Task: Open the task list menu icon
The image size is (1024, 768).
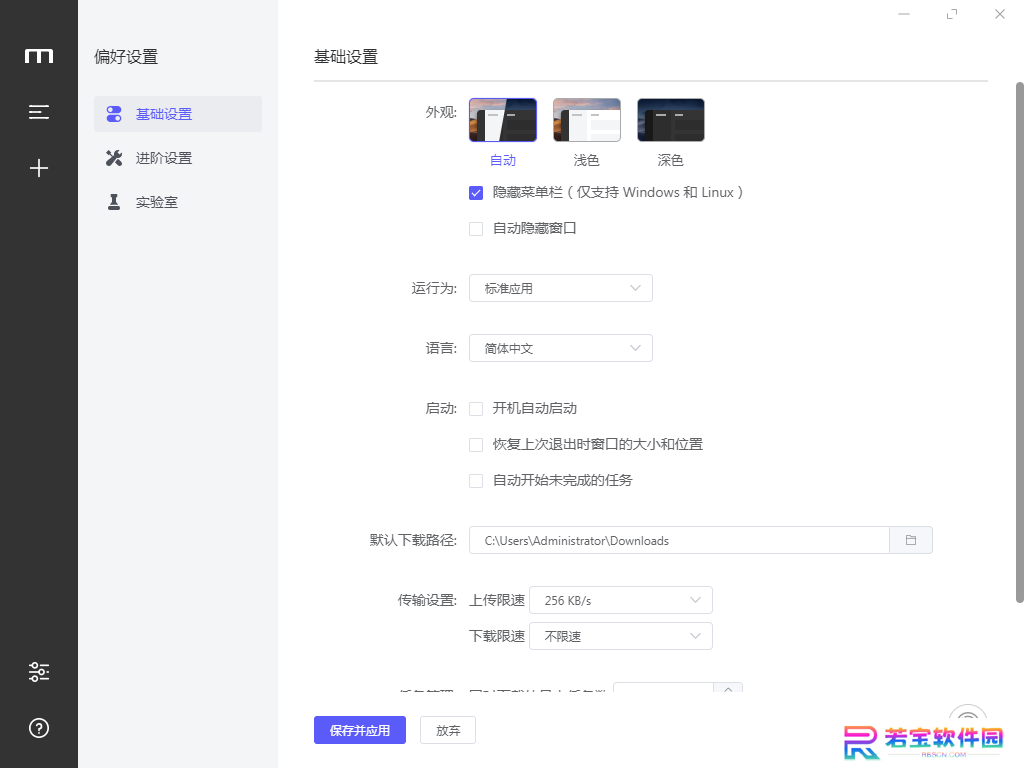Action: 39,112
